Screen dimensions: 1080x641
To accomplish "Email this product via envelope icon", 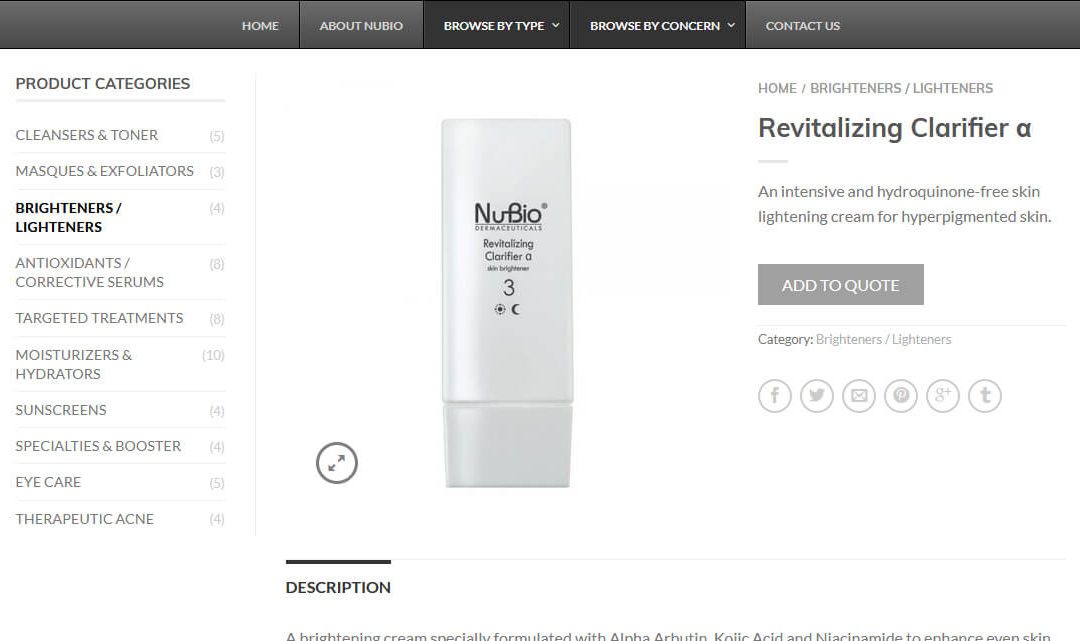I will pyautogui.click(x=858, y=396).
